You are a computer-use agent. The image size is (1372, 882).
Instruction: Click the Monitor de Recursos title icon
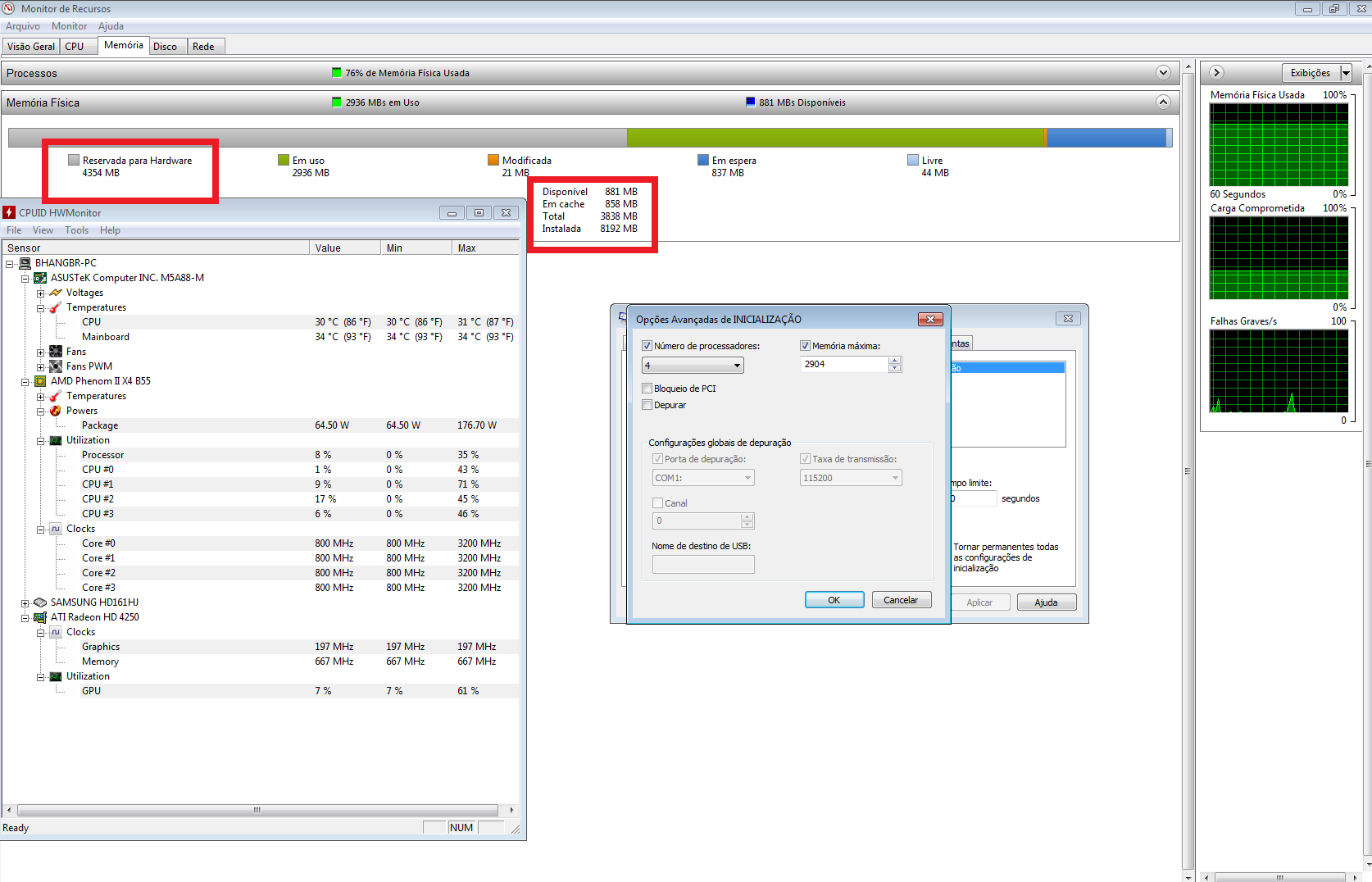(x=8, y=8)
